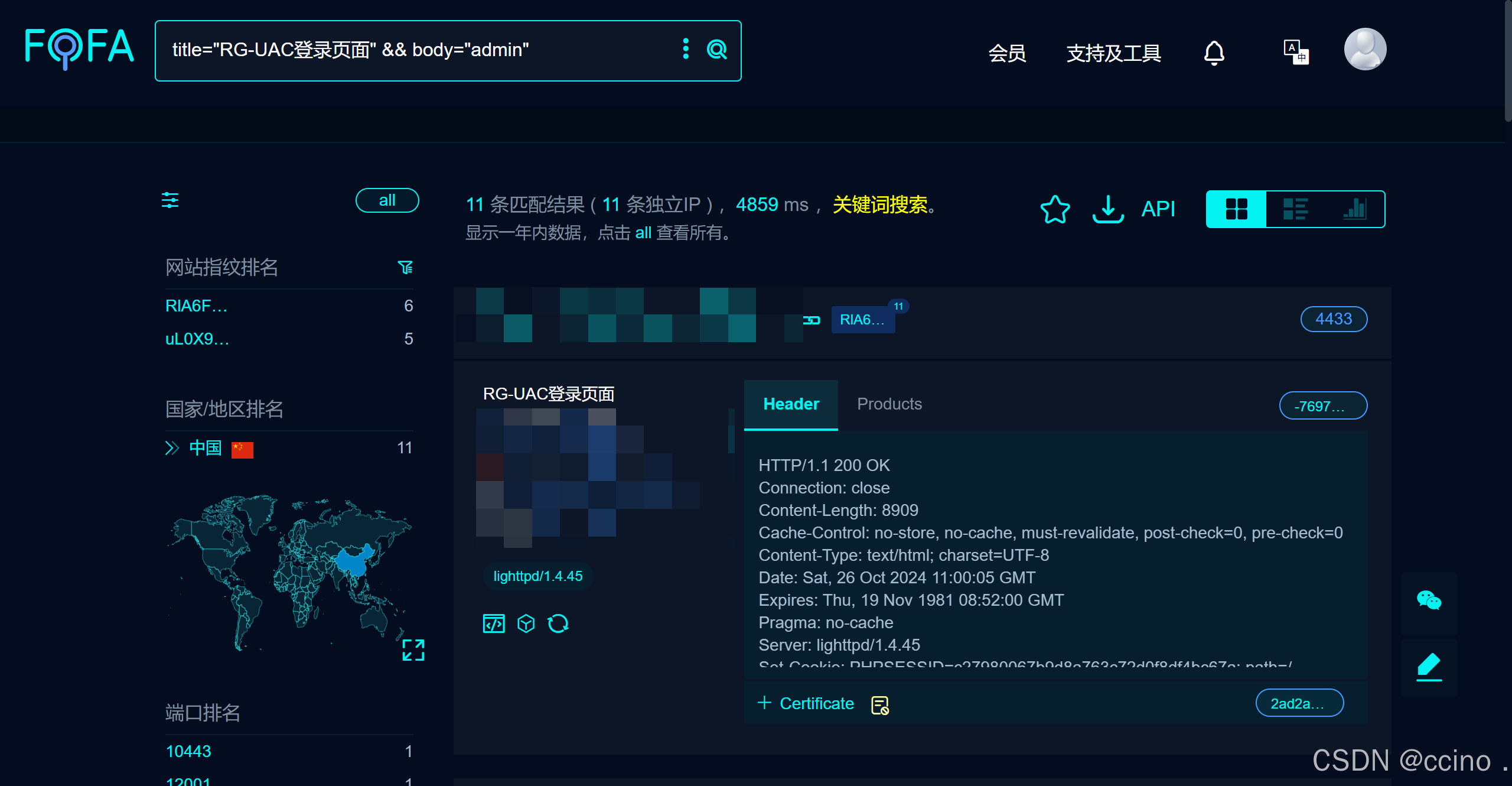Switch to the bar chart statistics view
The width and height of the screenshot is (1512, 786).
(1354, 209)
